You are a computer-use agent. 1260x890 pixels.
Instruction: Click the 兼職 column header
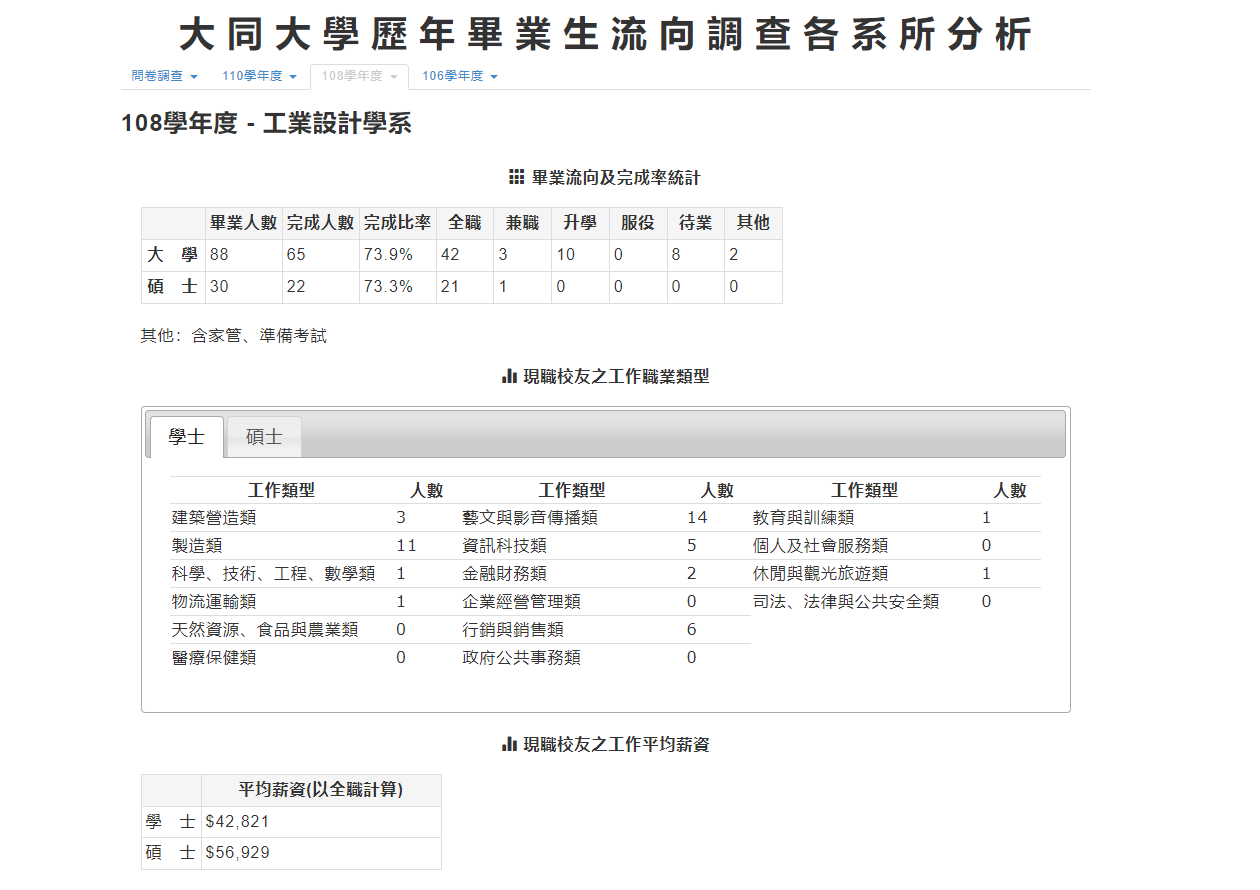tap(522, 223)
